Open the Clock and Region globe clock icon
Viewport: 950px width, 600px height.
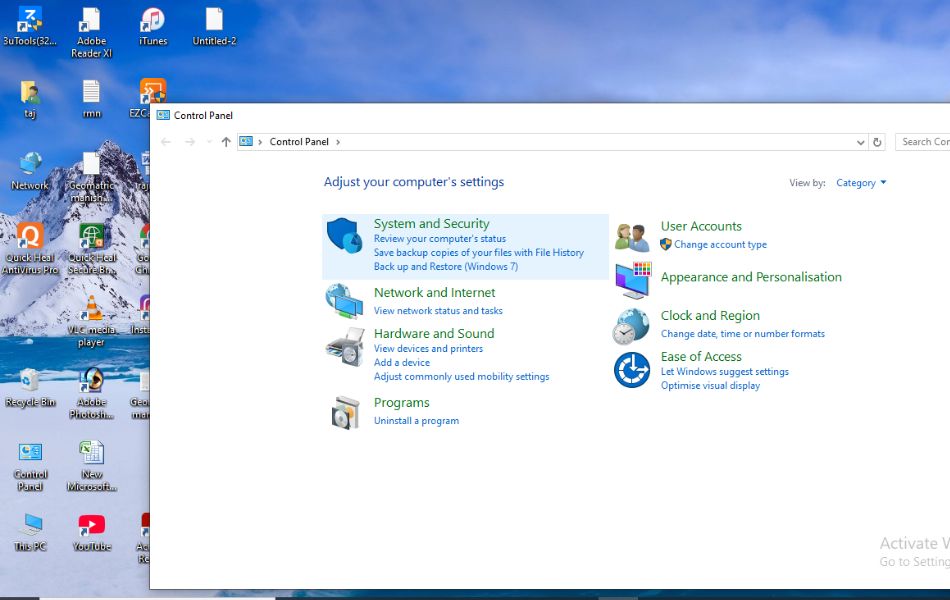tap(631, 326)
